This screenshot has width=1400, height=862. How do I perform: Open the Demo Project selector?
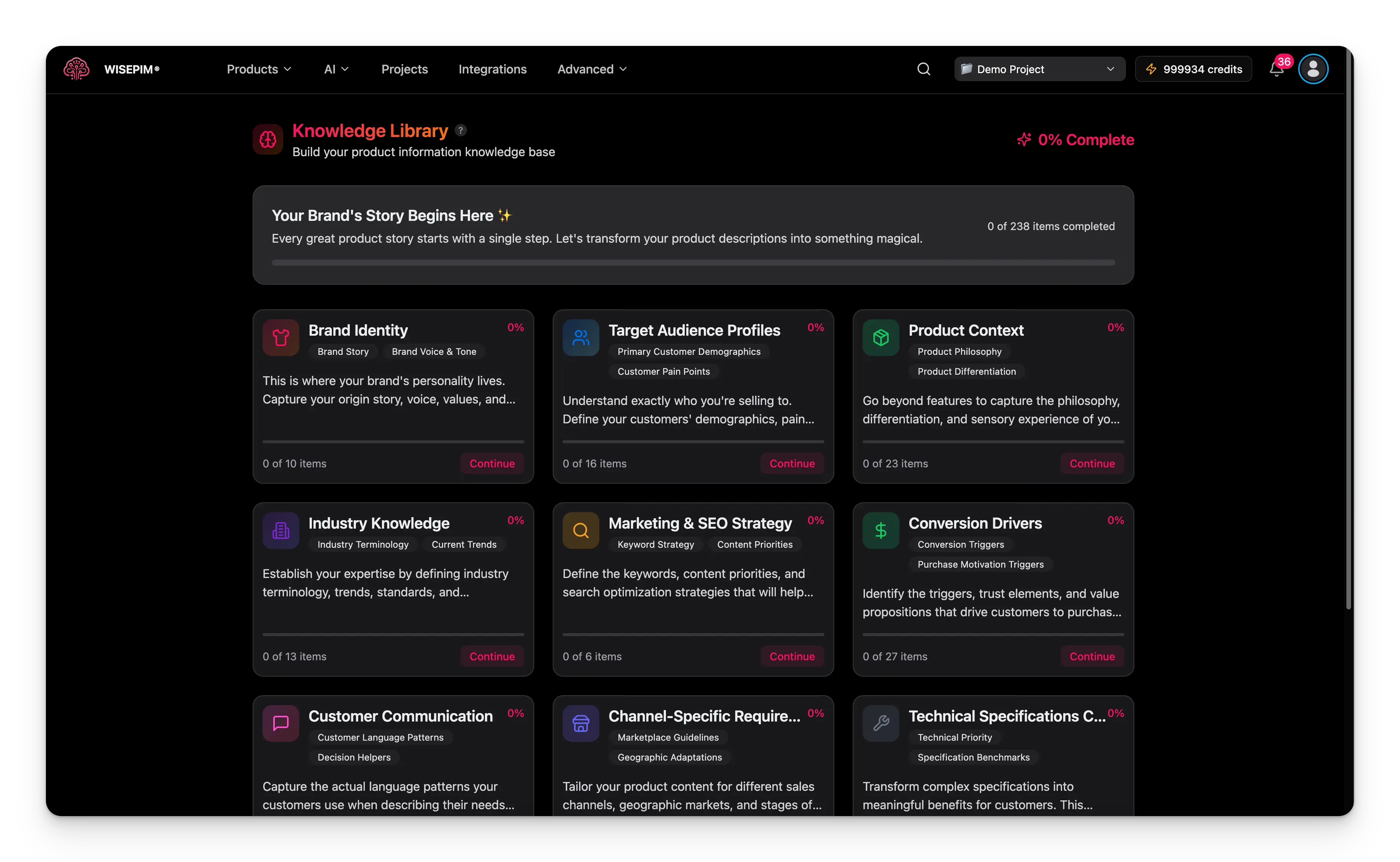point(1039,69)
